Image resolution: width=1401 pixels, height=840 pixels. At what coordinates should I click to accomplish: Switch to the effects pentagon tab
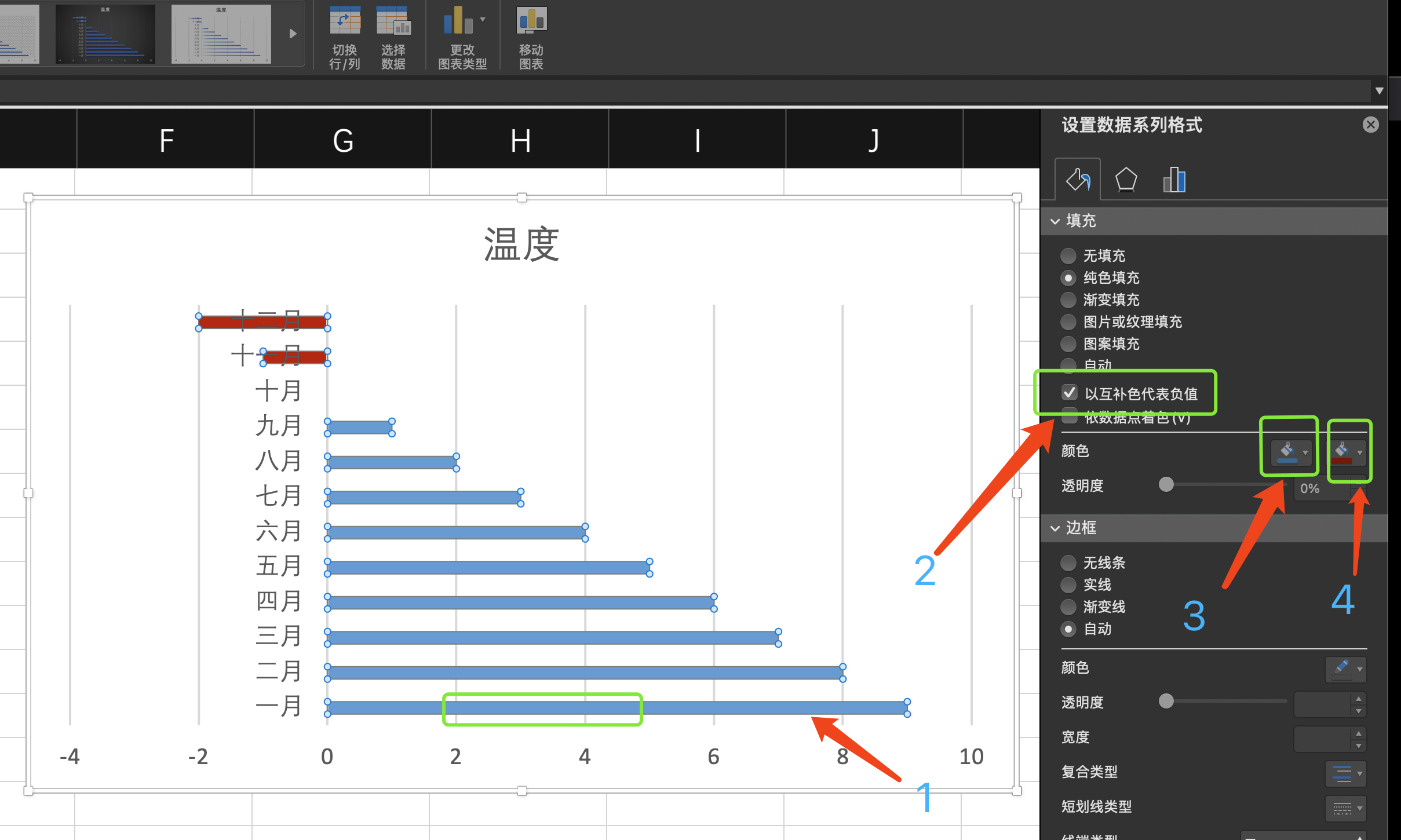pos(1125,179)
